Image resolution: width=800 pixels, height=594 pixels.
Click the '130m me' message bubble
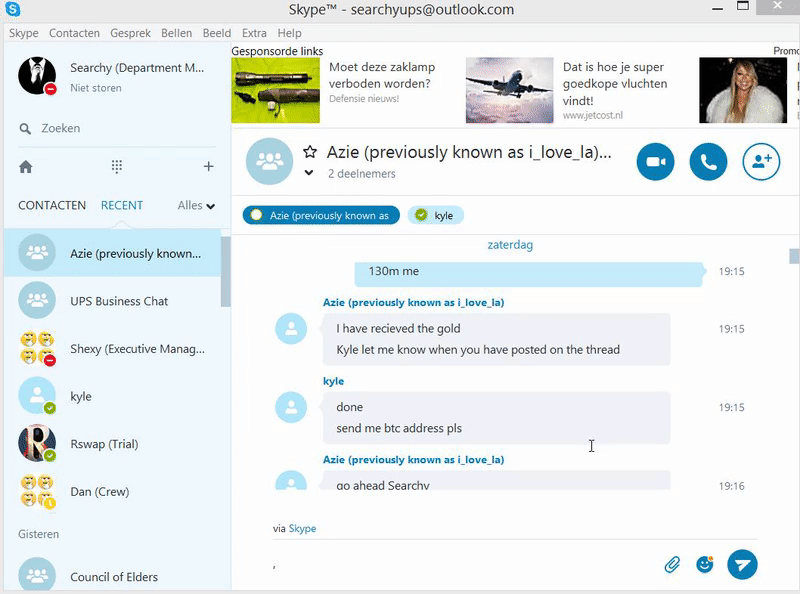pyautogui.click(x=529, y=274)
